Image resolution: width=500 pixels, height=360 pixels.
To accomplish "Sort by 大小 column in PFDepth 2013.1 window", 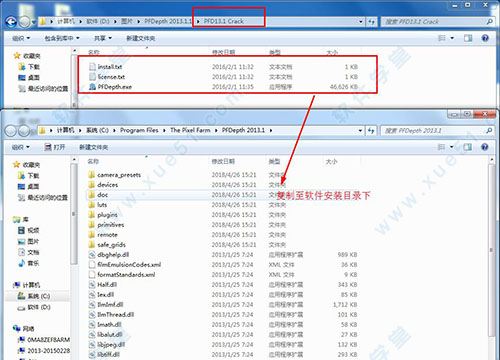I will (x=331, y=161).
